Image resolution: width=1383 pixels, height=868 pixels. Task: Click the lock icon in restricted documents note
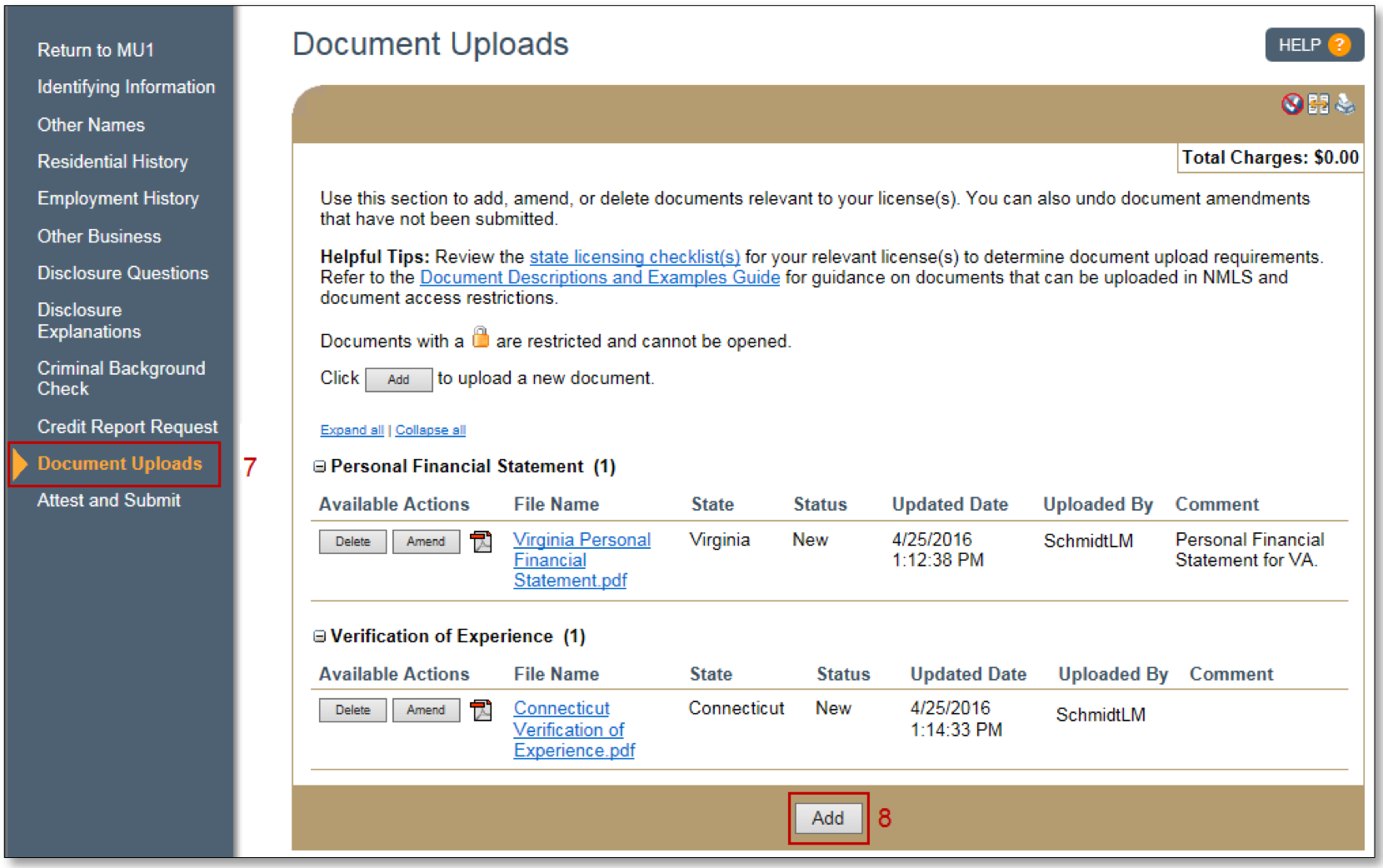[x=481, y=337]
